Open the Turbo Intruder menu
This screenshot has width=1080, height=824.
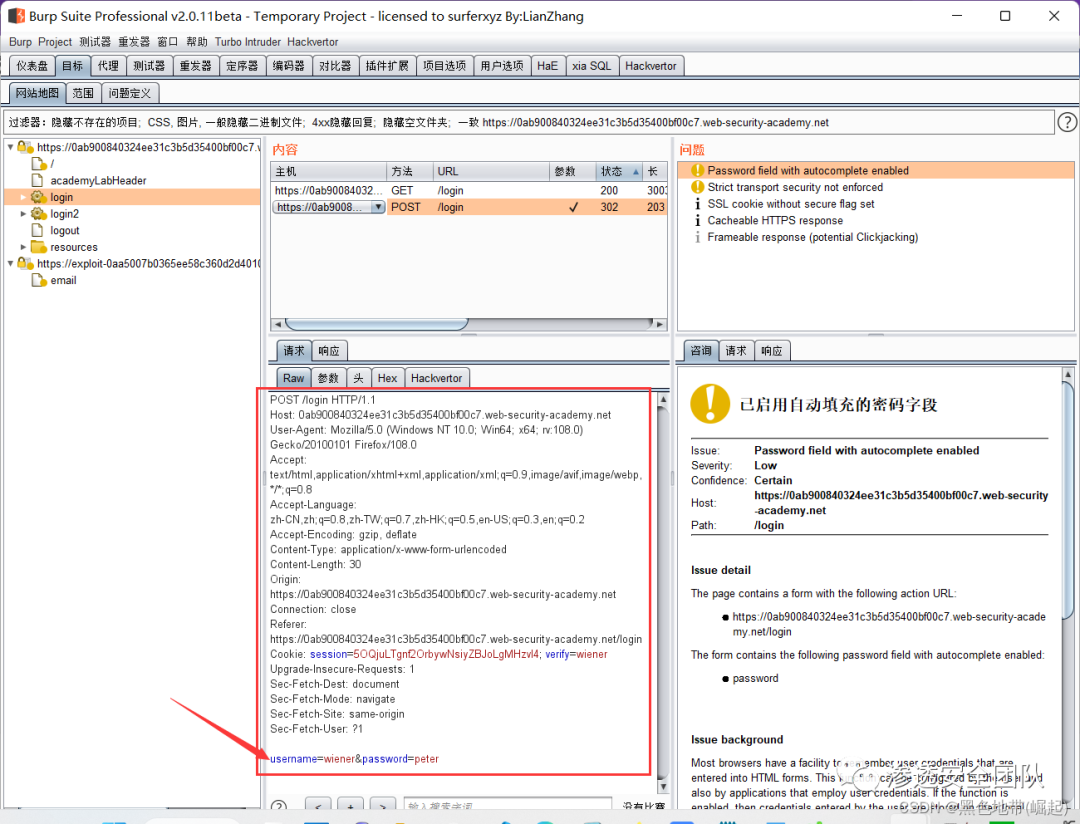pos(248,42)
